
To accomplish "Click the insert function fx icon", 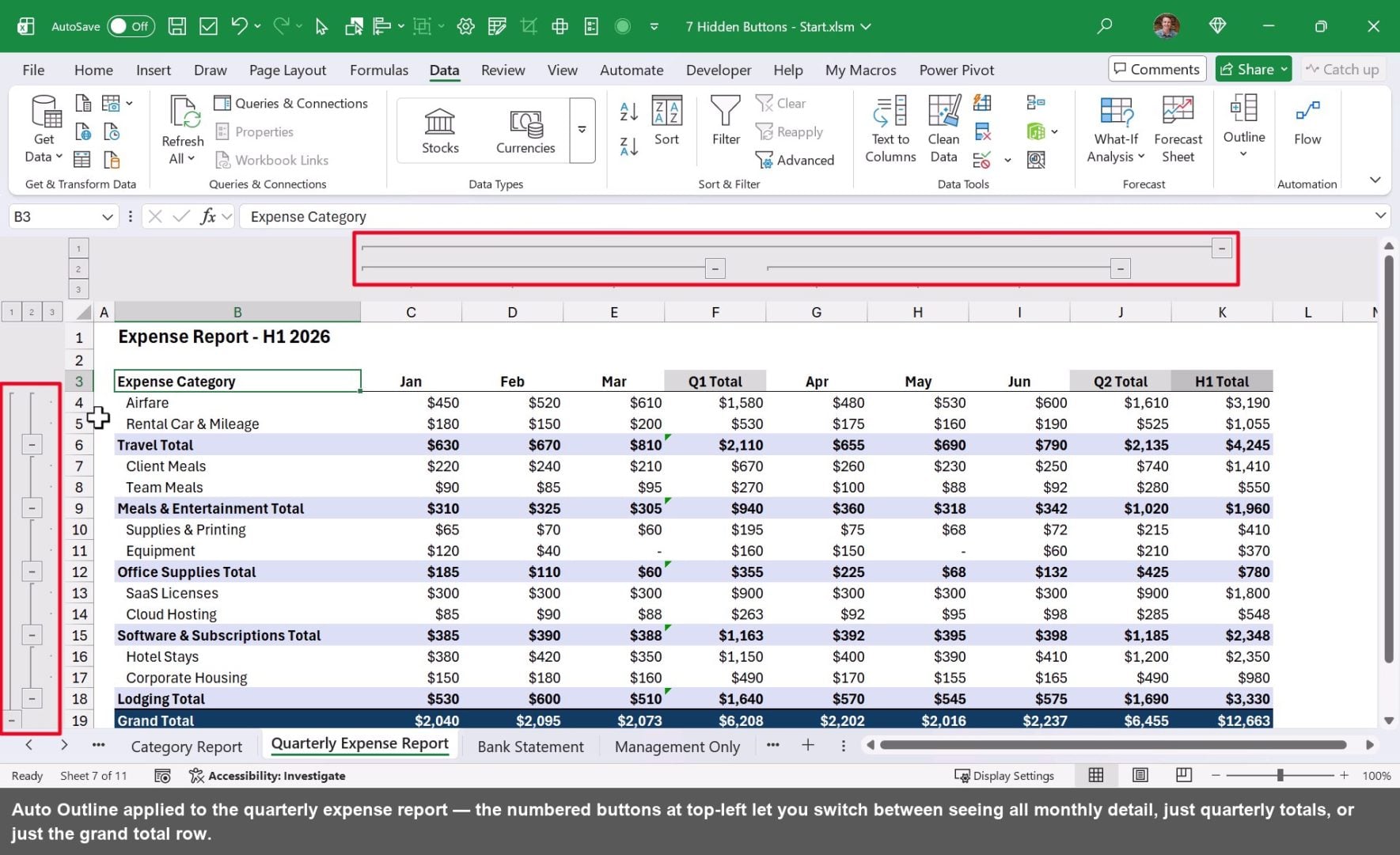I will point(208,216).
